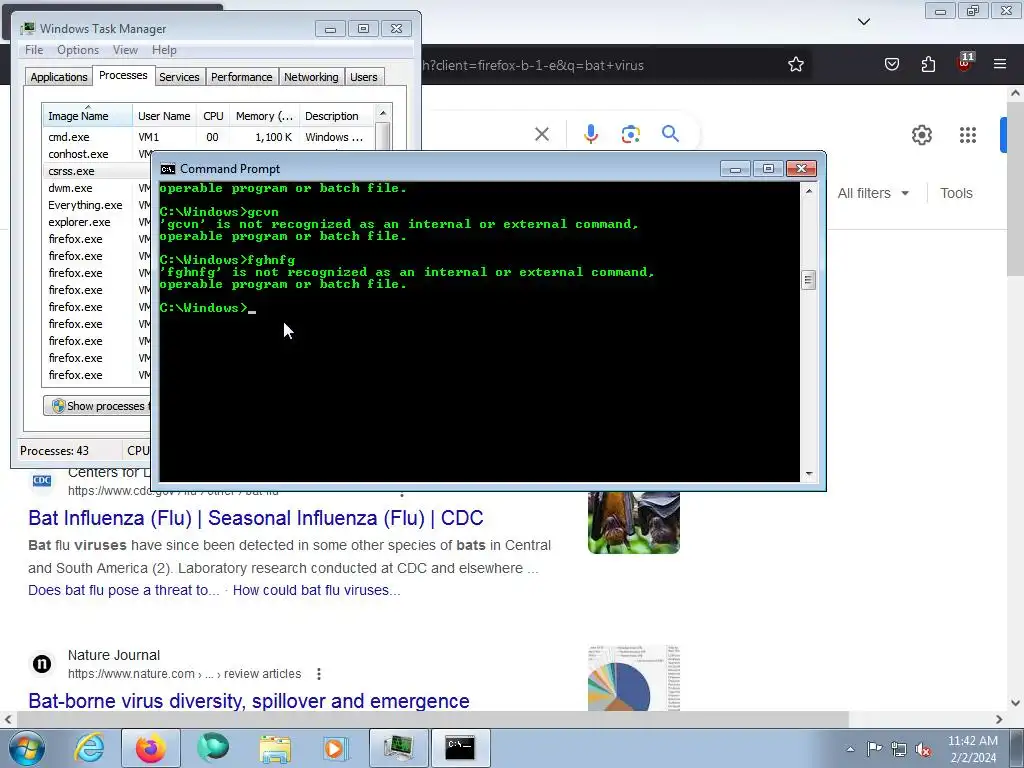Screen dimensions: 1024x768
Task: Open the Firefox hamburger menu
Action: click(1000, 64)
